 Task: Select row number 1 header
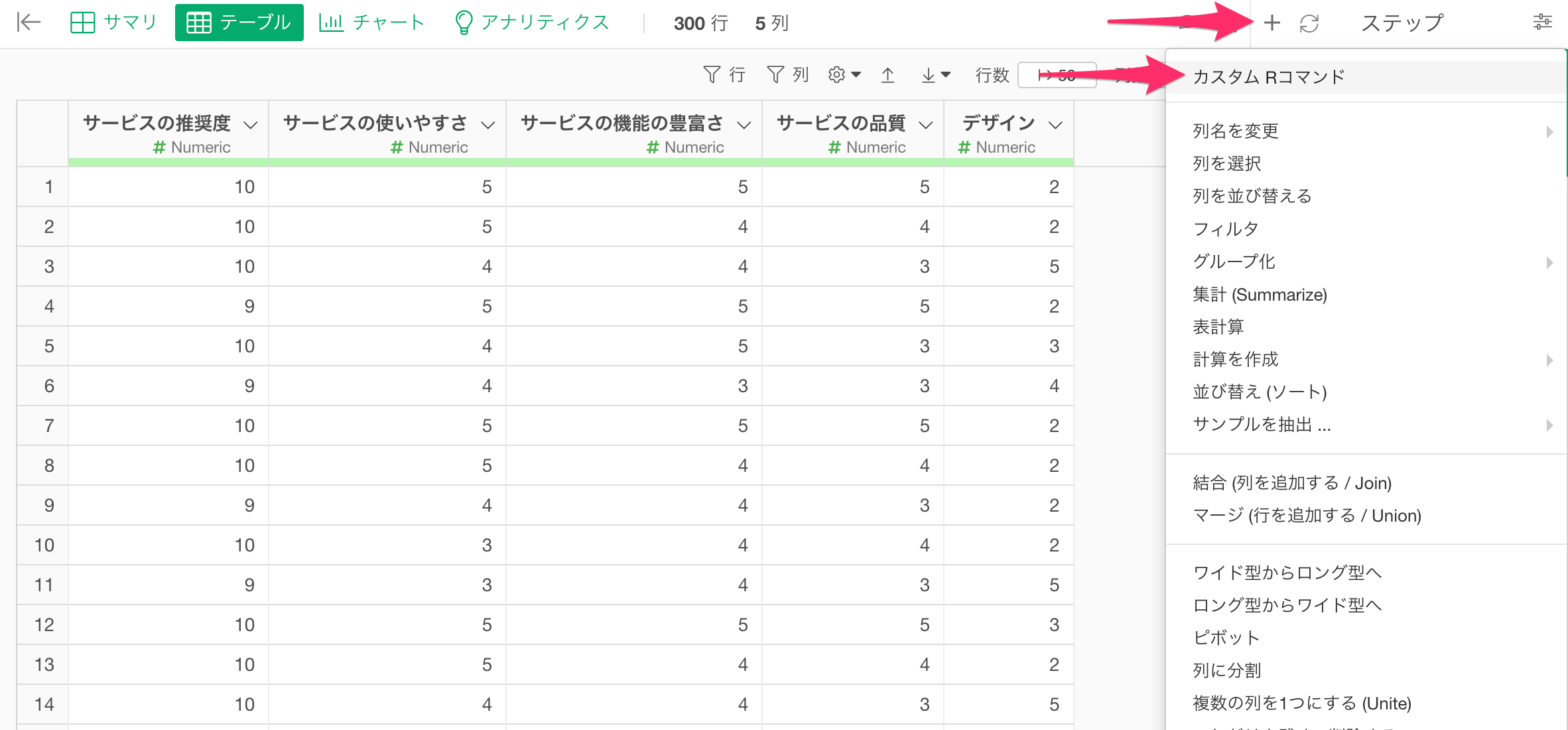pyautogui.click(x=43, y=187)
